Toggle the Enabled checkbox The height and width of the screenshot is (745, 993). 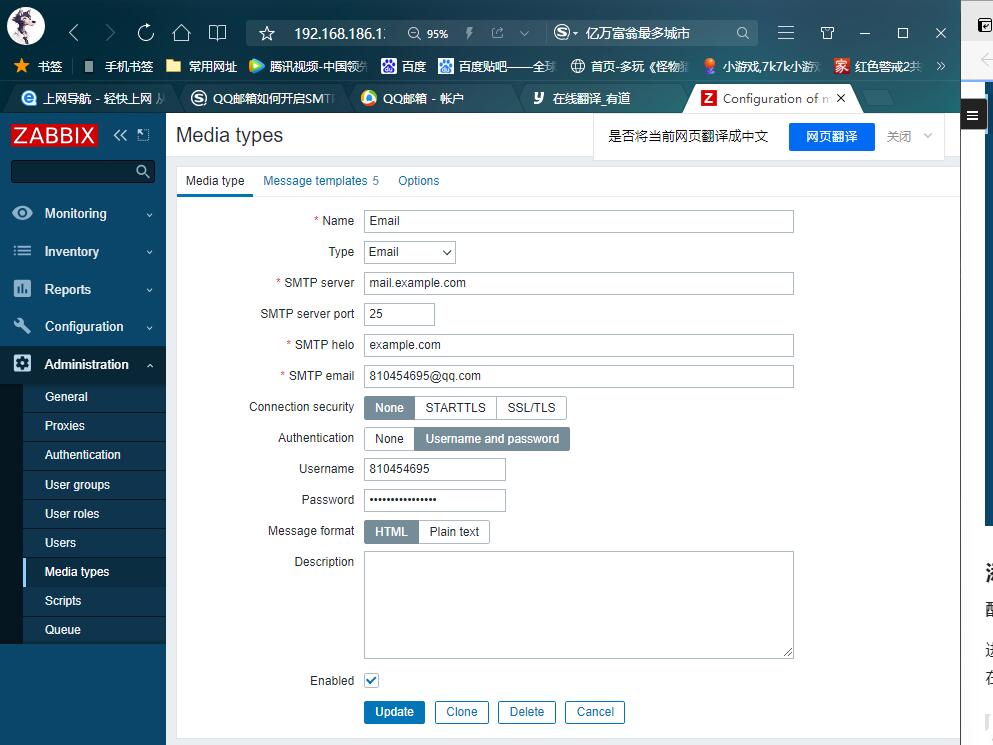coord(372,680)
